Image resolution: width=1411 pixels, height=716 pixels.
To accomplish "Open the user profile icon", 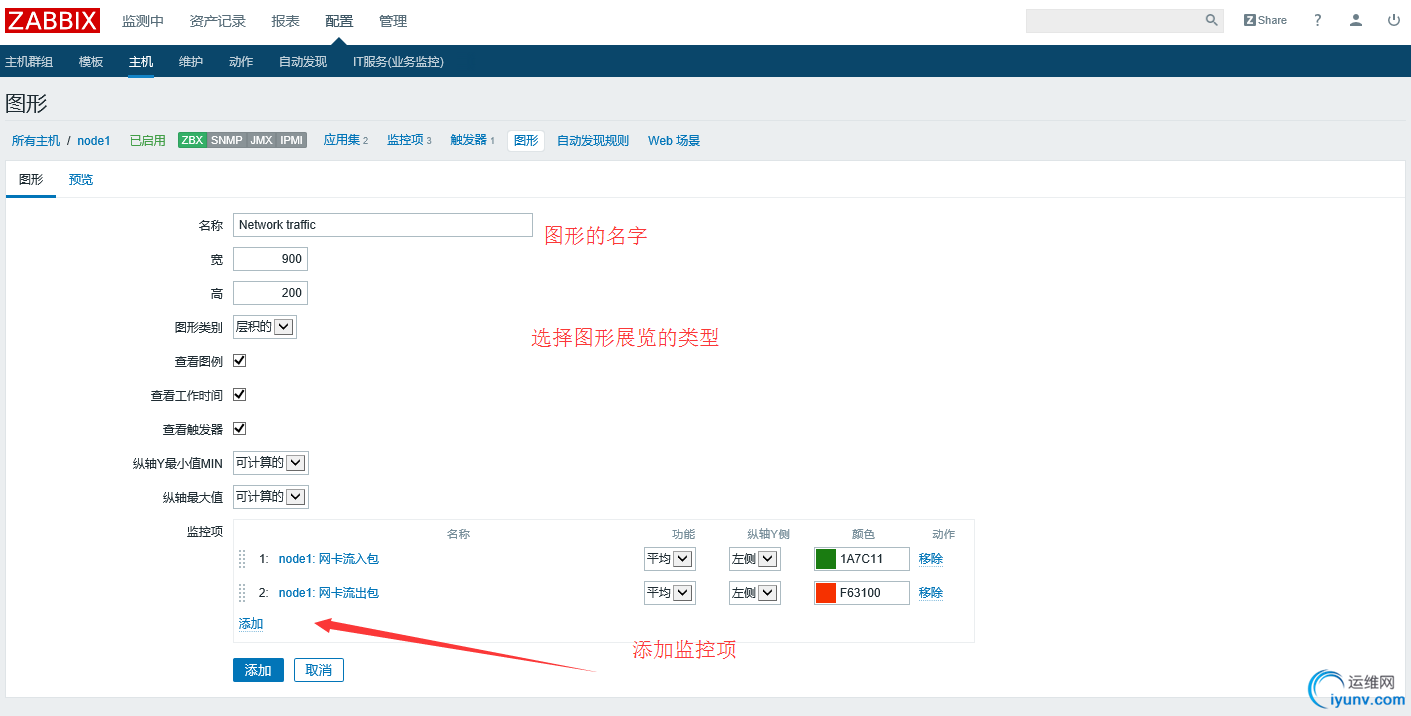I will (1356, 20).
